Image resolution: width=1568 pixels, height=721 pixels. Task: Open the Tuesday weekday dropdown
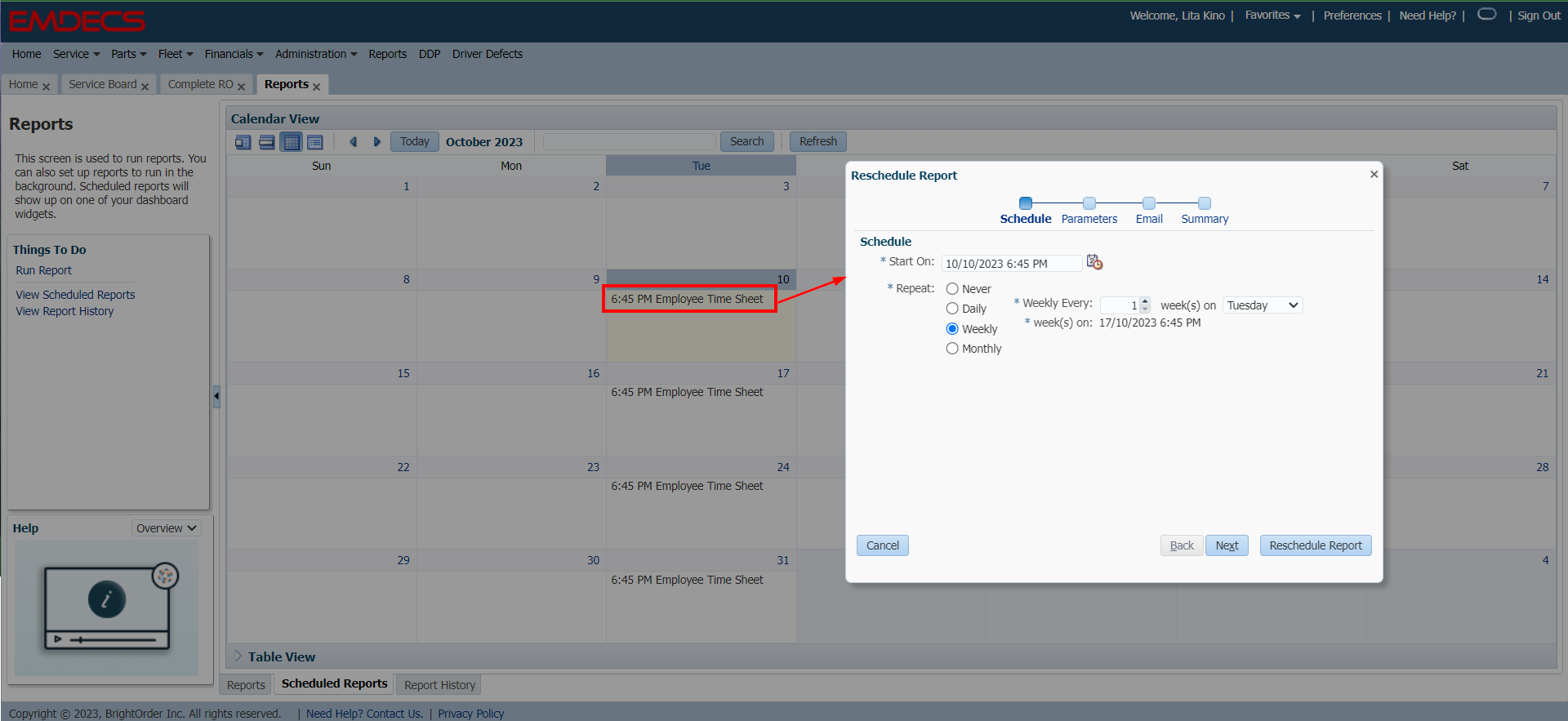1262,305
